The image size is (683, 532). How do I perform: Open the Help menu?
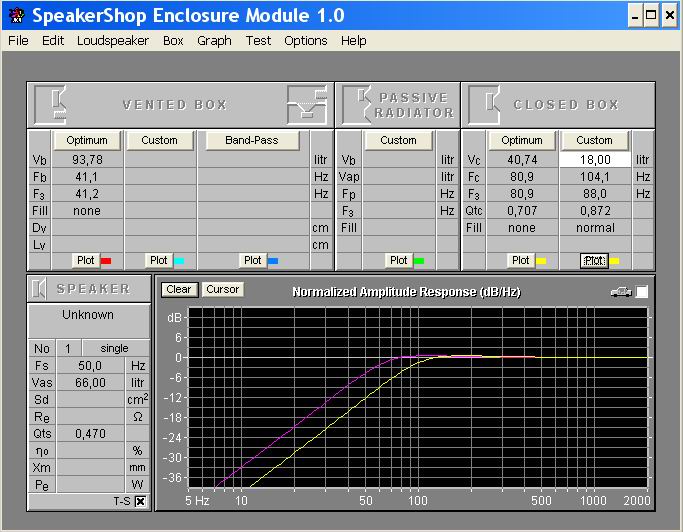353,41
